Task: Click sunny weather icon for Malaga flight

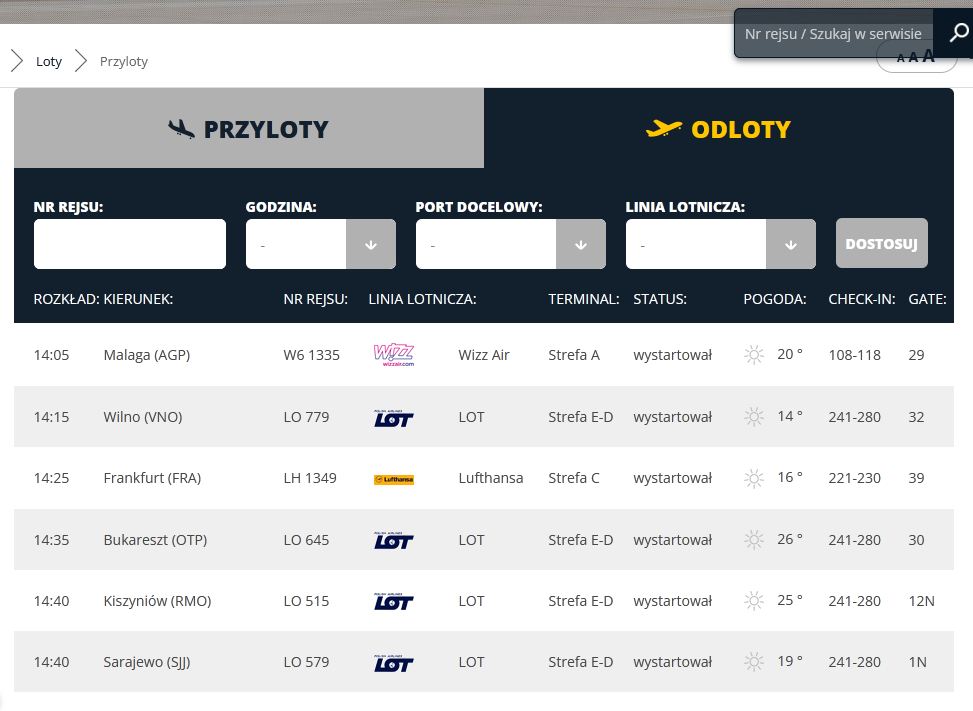Action: coord(754,355)
